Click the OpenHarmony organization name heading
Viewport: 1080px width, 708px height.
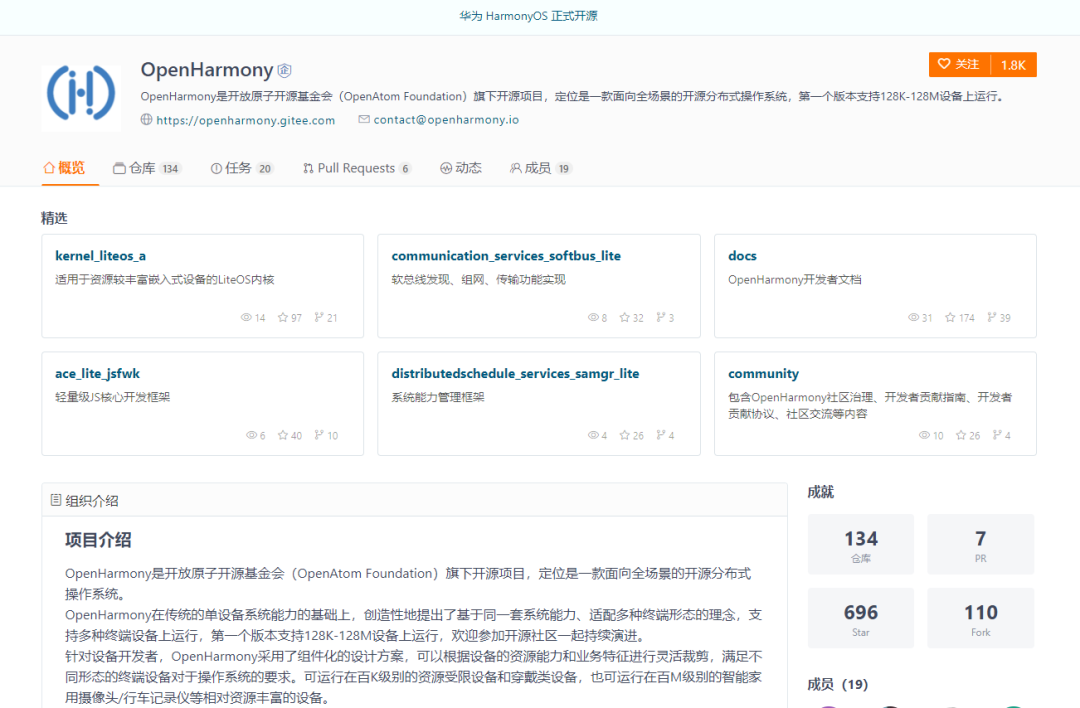tap(207, 70)
